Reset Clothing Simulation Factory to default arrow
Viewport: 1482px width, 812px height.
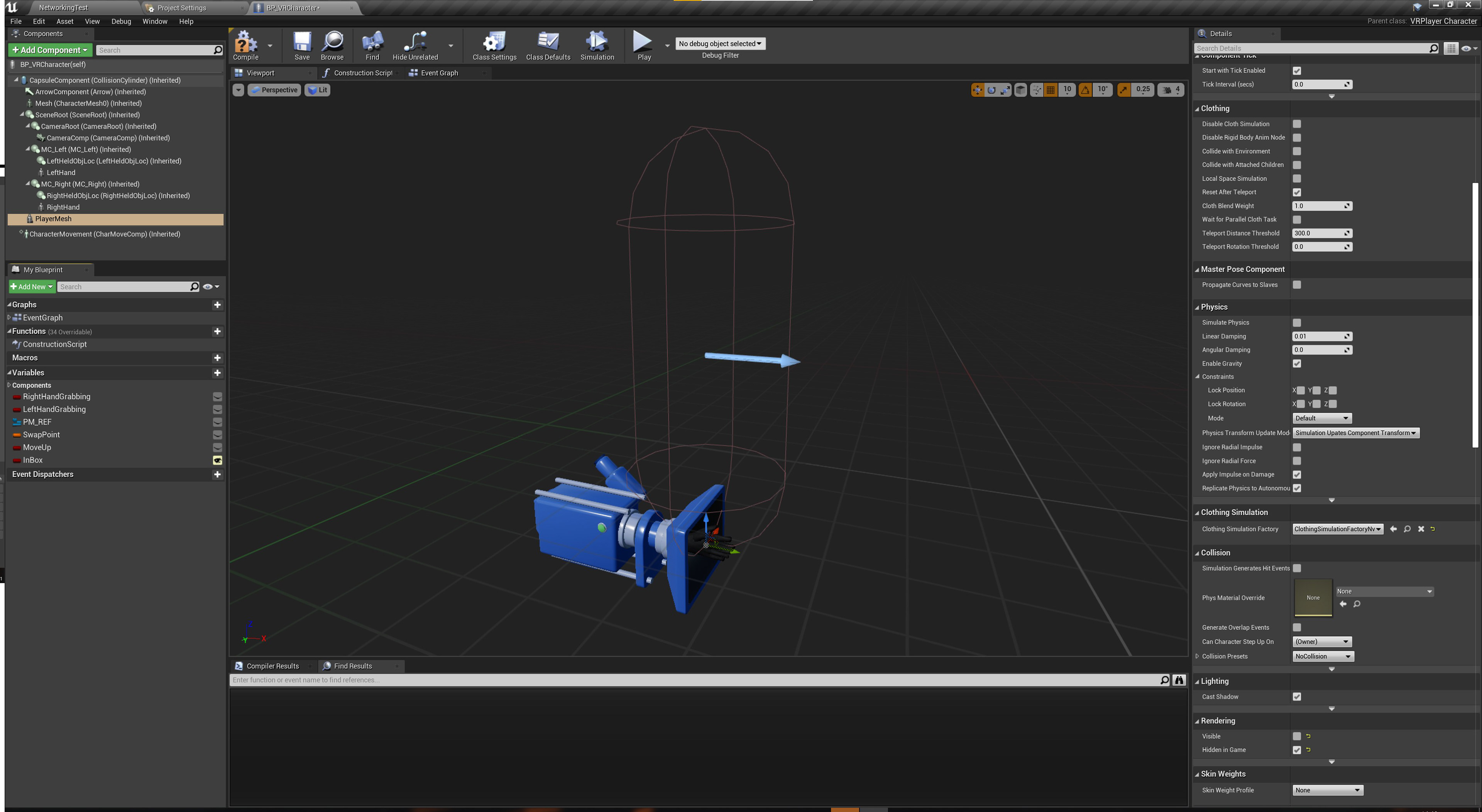point(1433,529)
